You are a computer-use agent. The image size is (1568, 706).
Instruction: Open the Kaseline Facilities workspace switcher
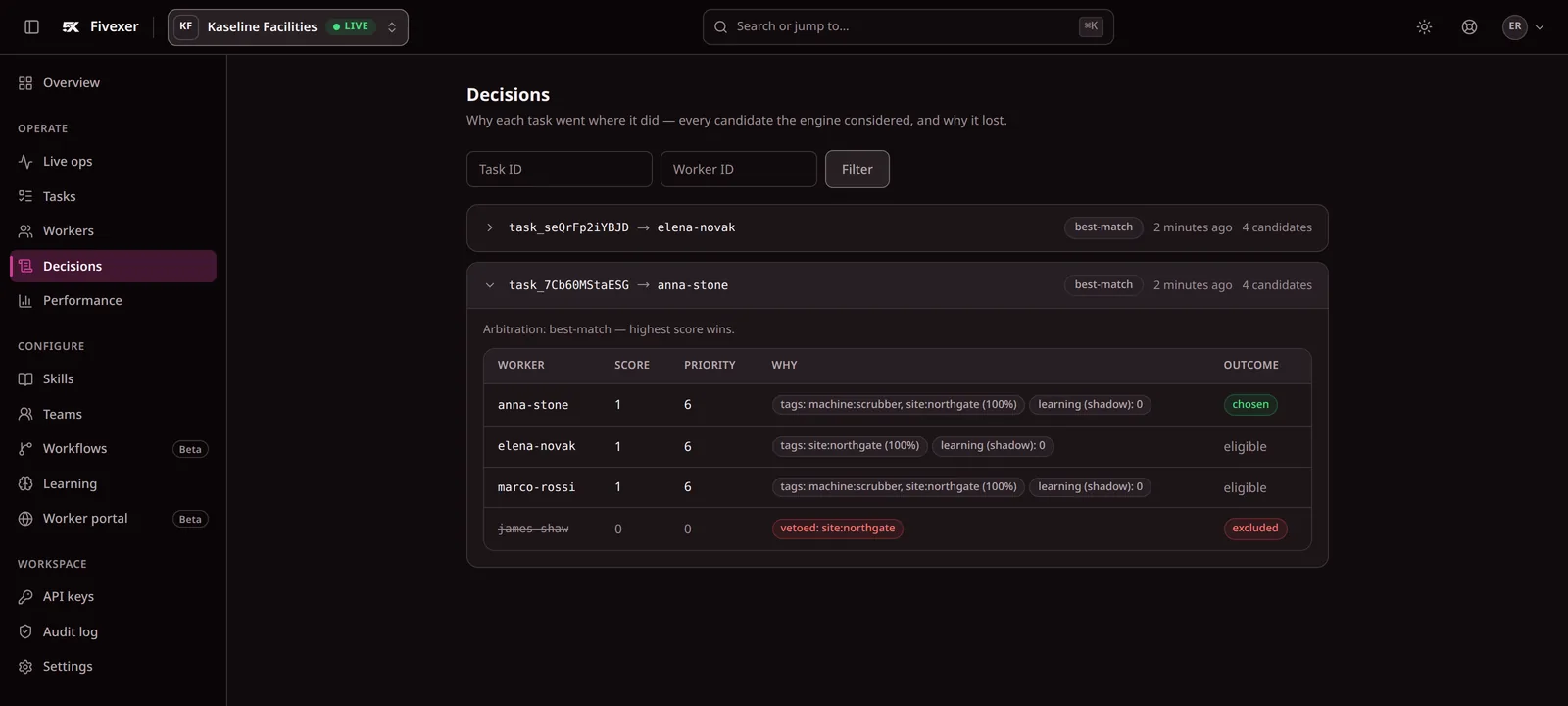(288, 27)
